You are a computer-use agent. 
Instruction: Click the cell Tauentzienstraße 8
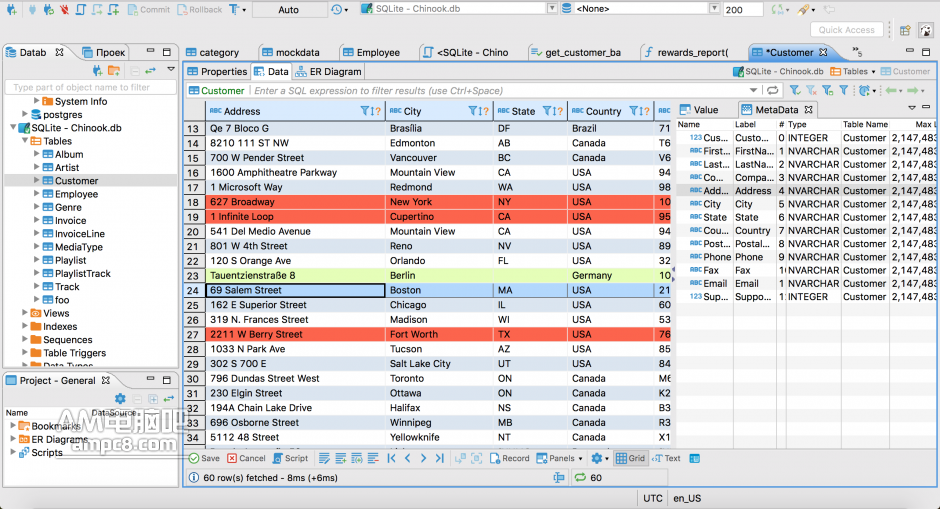click(x=295, y=275)
